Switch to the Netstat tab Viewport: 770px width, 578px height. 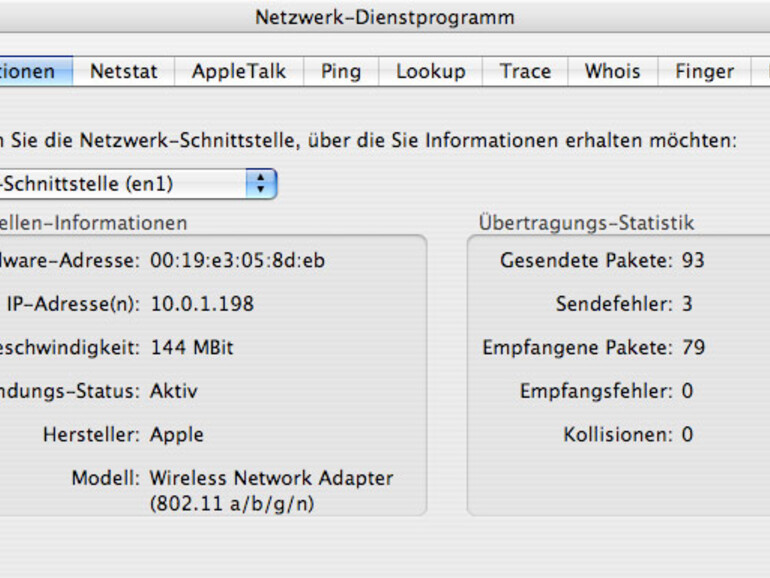(123, 71)
